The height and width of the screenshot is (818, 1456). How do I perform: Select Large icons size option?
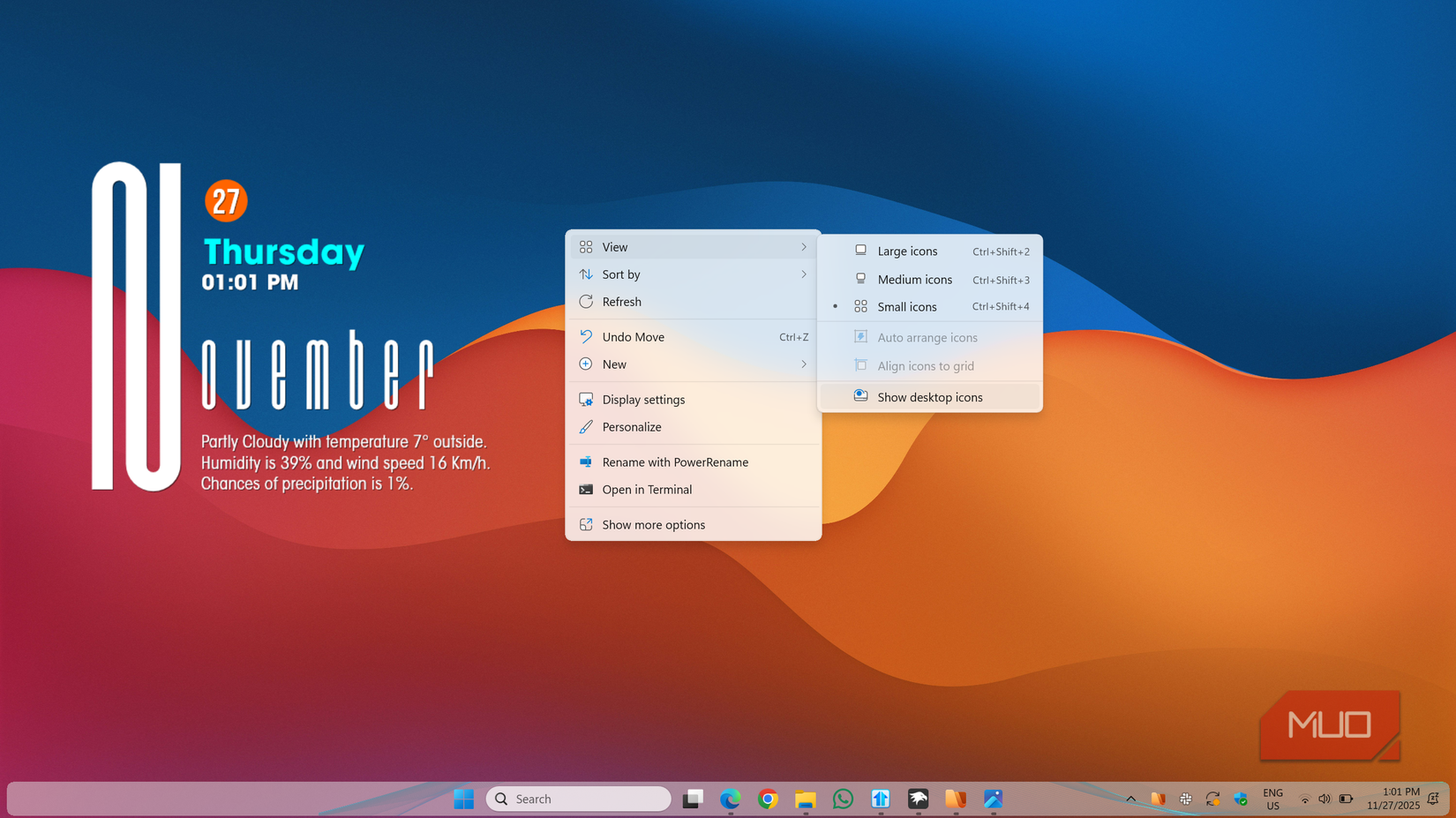pyautogui.click(x=907, y=251)
